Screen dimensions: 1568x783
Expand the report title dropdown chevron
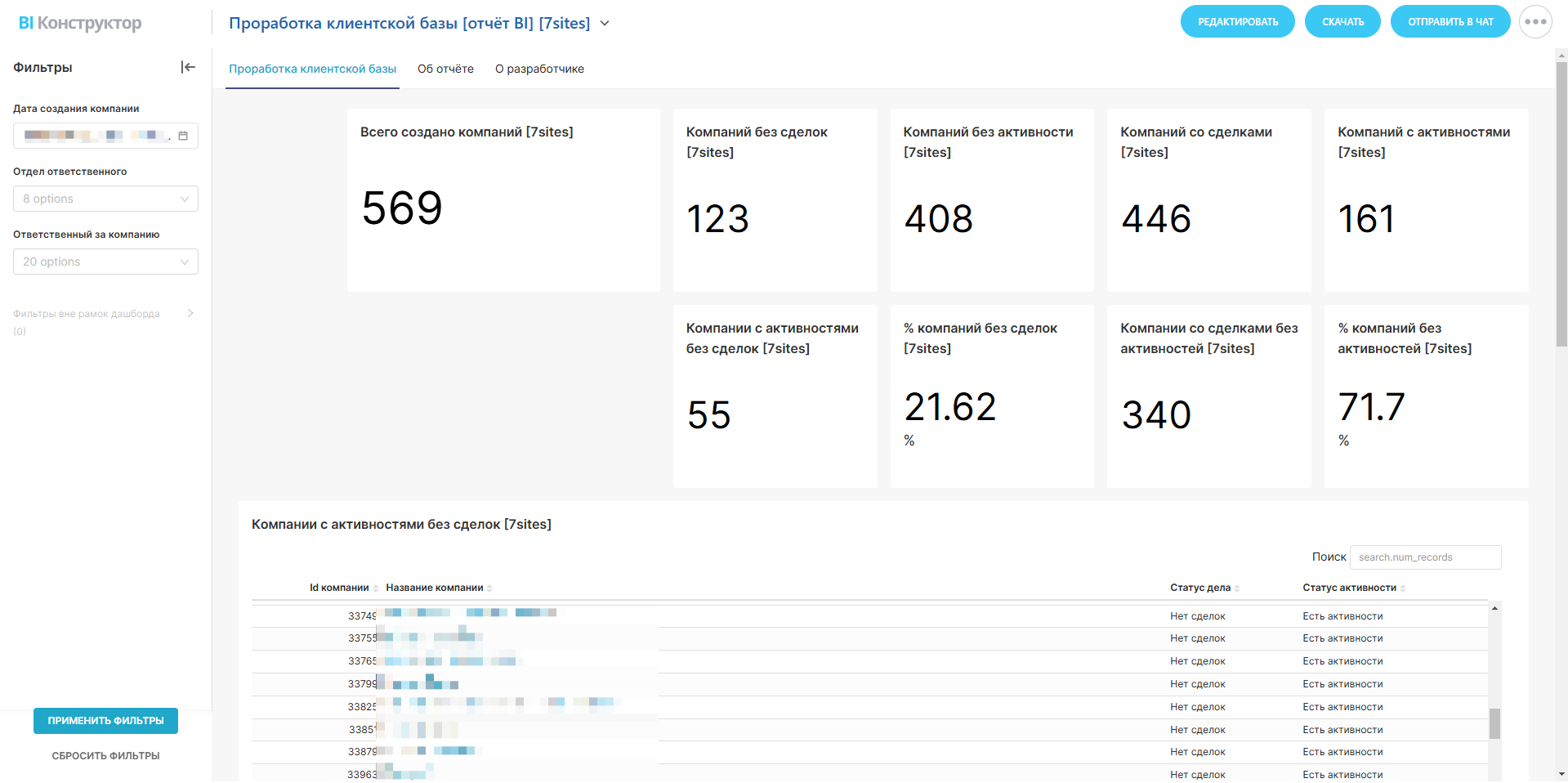click(605, 23)
